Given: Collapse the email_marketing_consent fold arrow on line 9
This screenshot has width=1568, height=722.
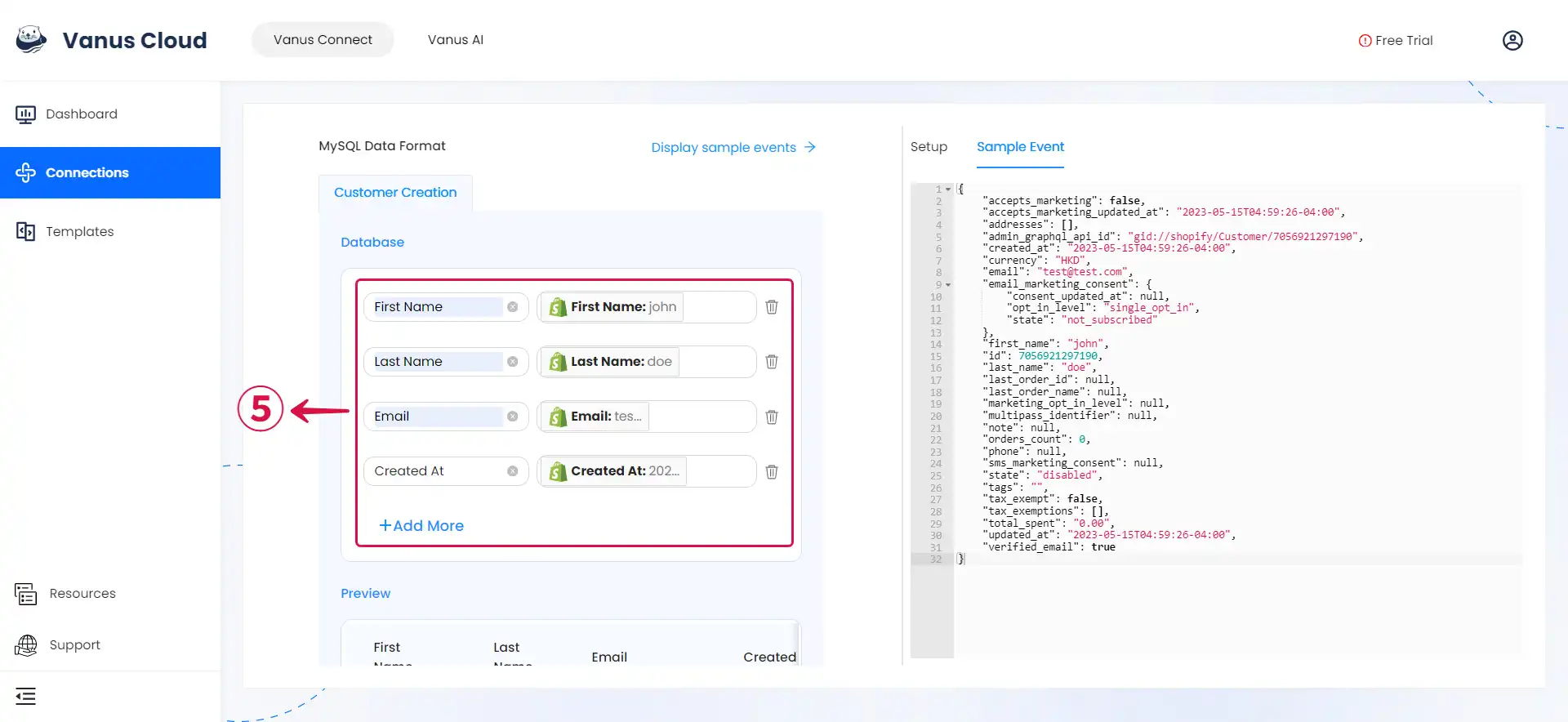Looking at the screenshot, I should [948, 285].
